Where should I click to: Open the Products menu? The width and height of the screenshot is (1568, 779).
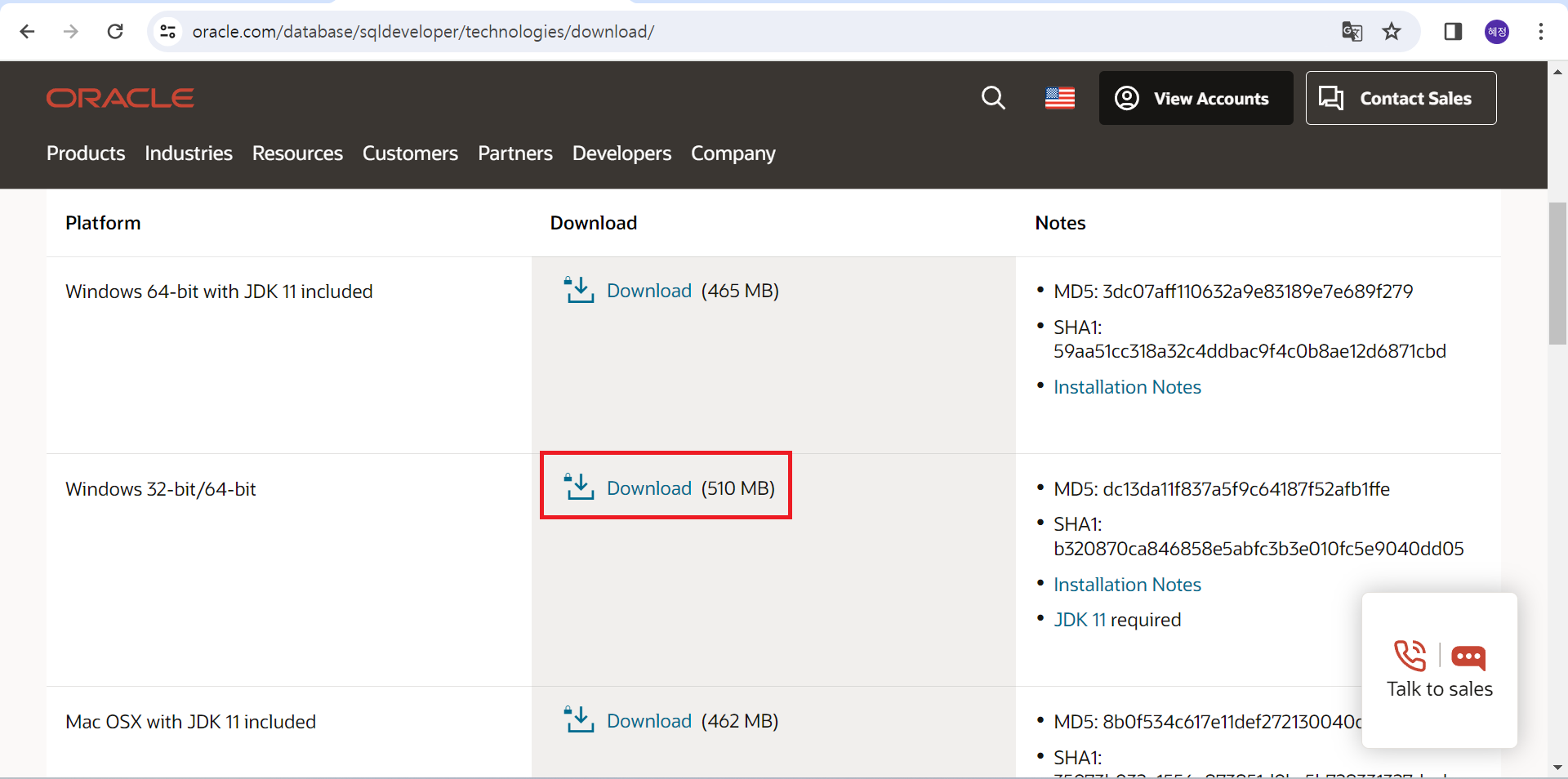coord(85,154)
